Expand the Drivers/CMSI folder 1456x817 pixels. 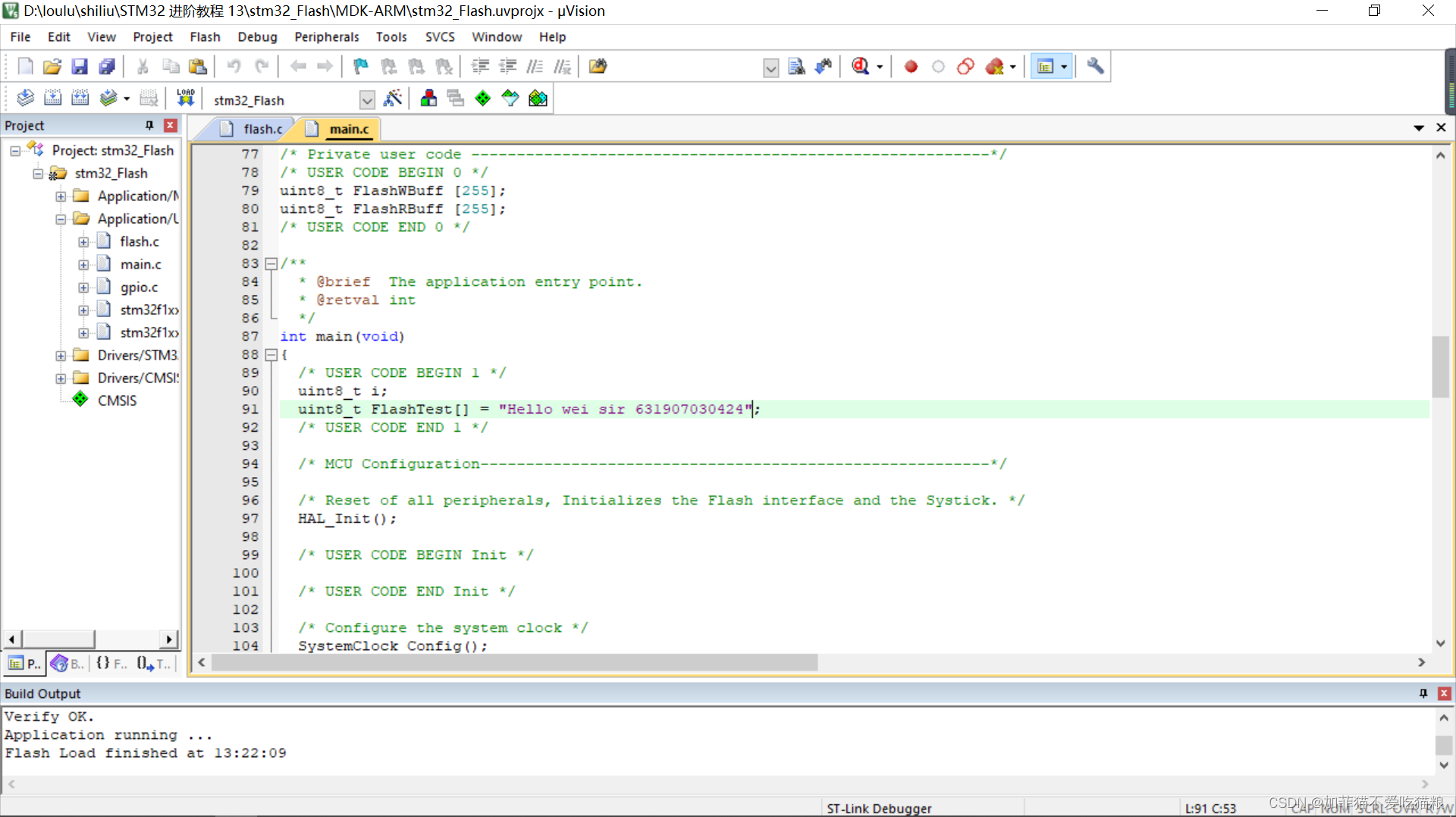(x=61, y=379)
